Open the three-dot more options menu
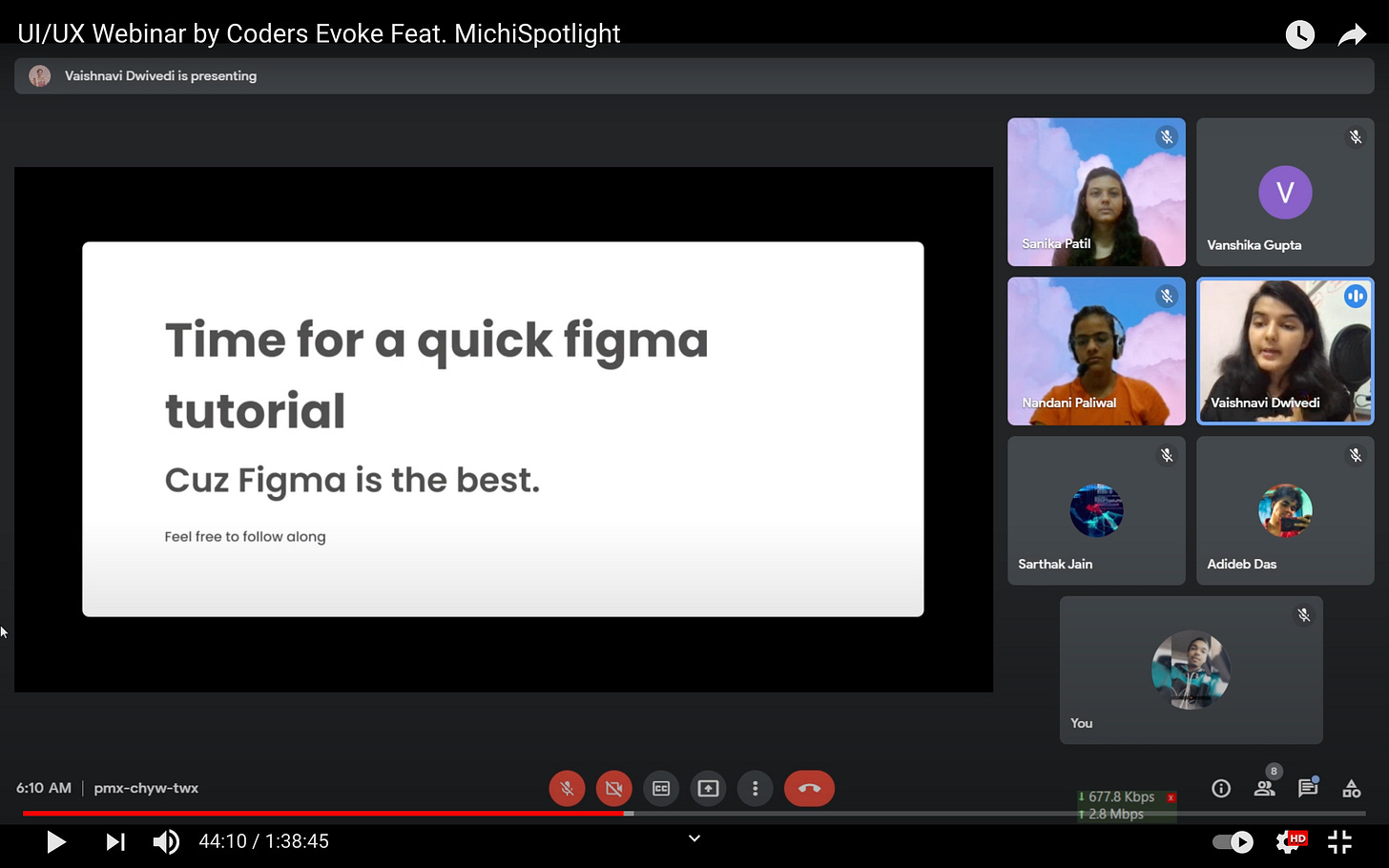 (755, 789)
